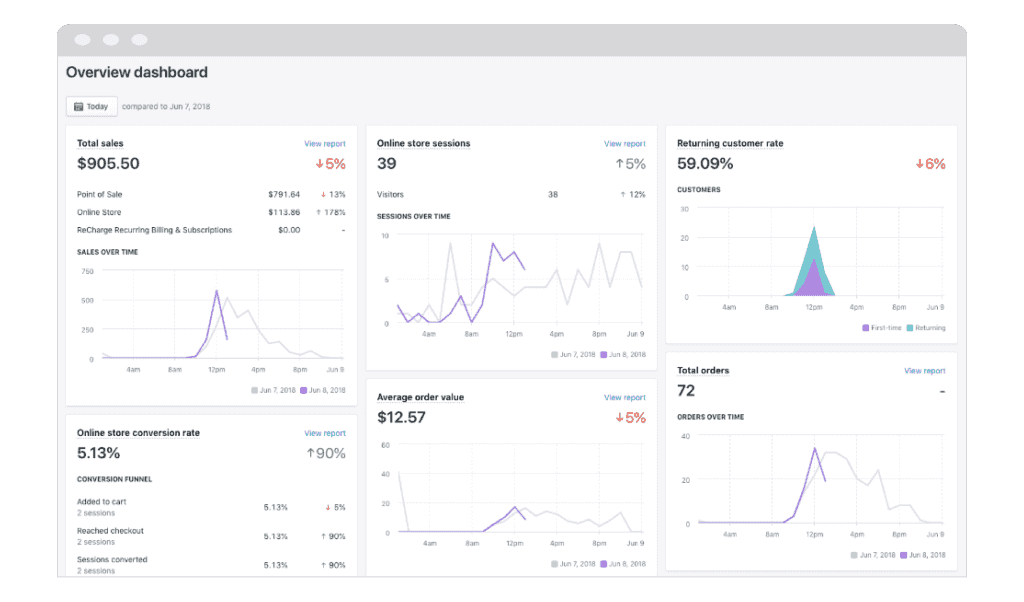
Task: Open View report for Online store sessions
Action: click(625, 144)
